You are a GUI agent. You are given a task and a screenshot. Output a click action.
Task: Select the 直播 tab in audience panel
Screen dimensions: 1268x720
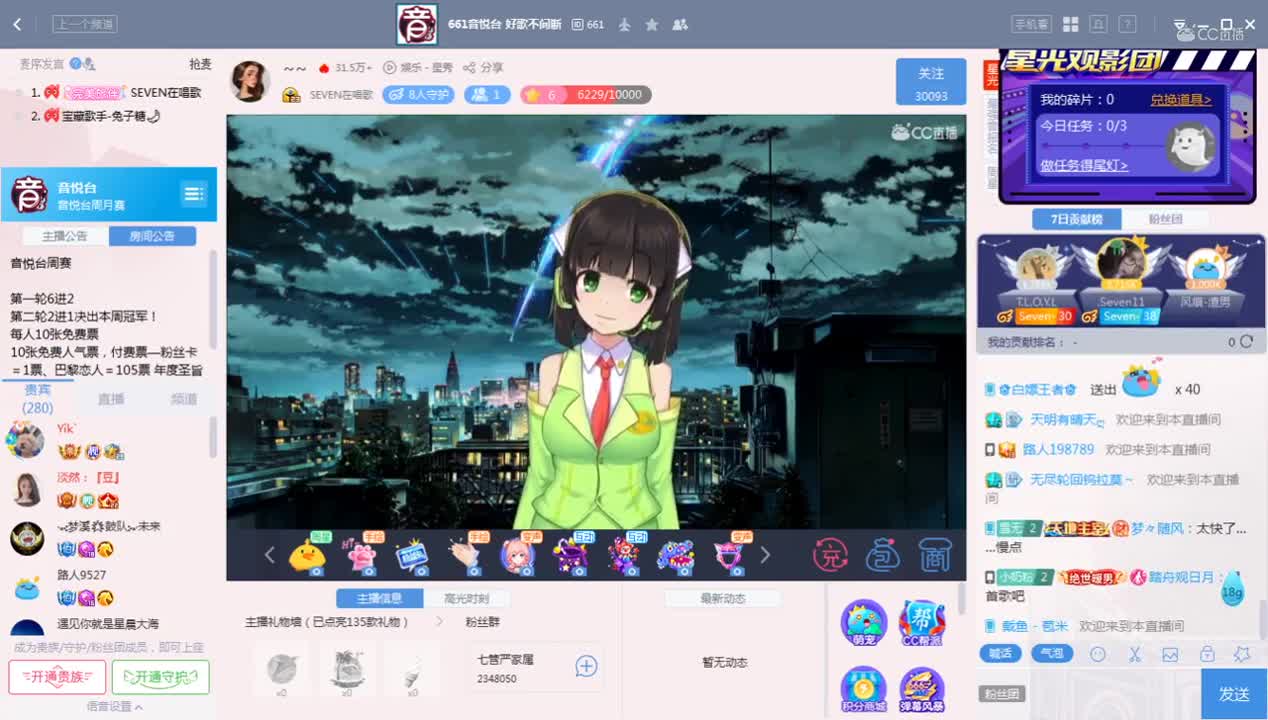click(111, 398)
